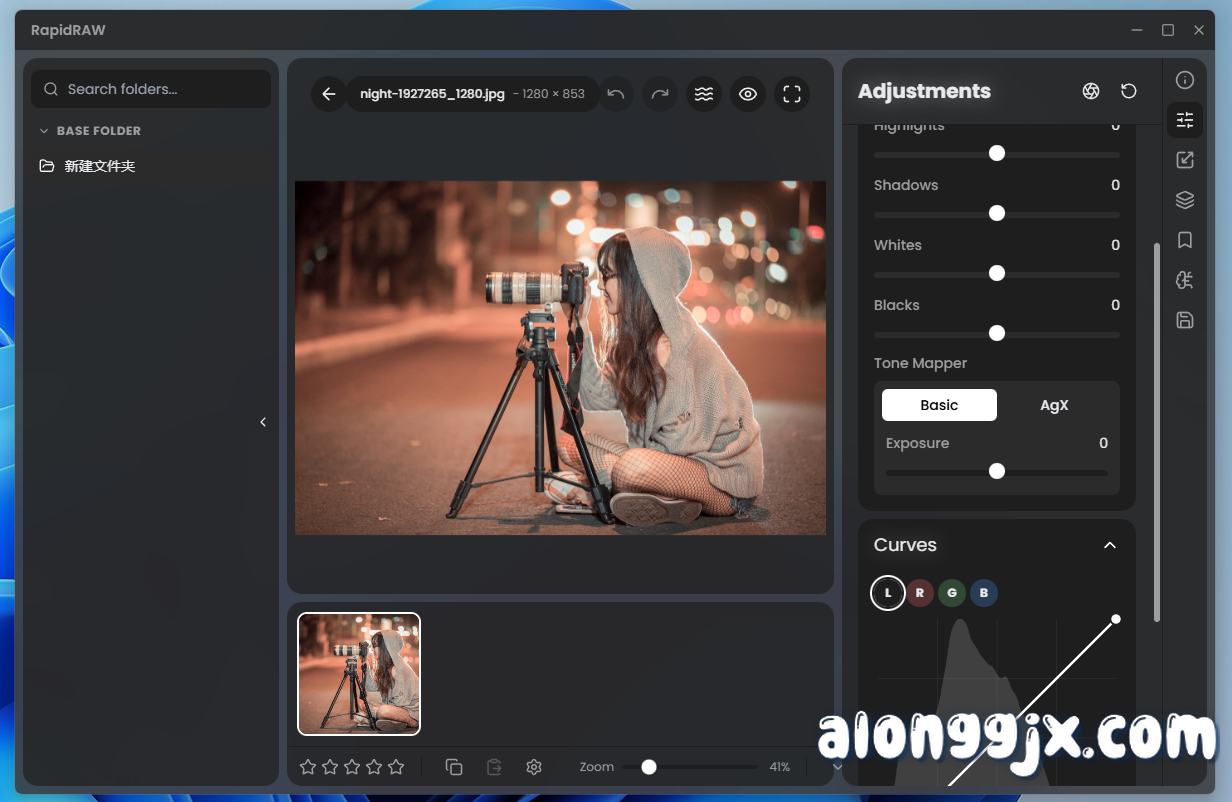The height and width of the screenshot is (802, 1232).
Task: Toggle the waveform display icon
Action: pyautogui.click(x=704, y=94)
